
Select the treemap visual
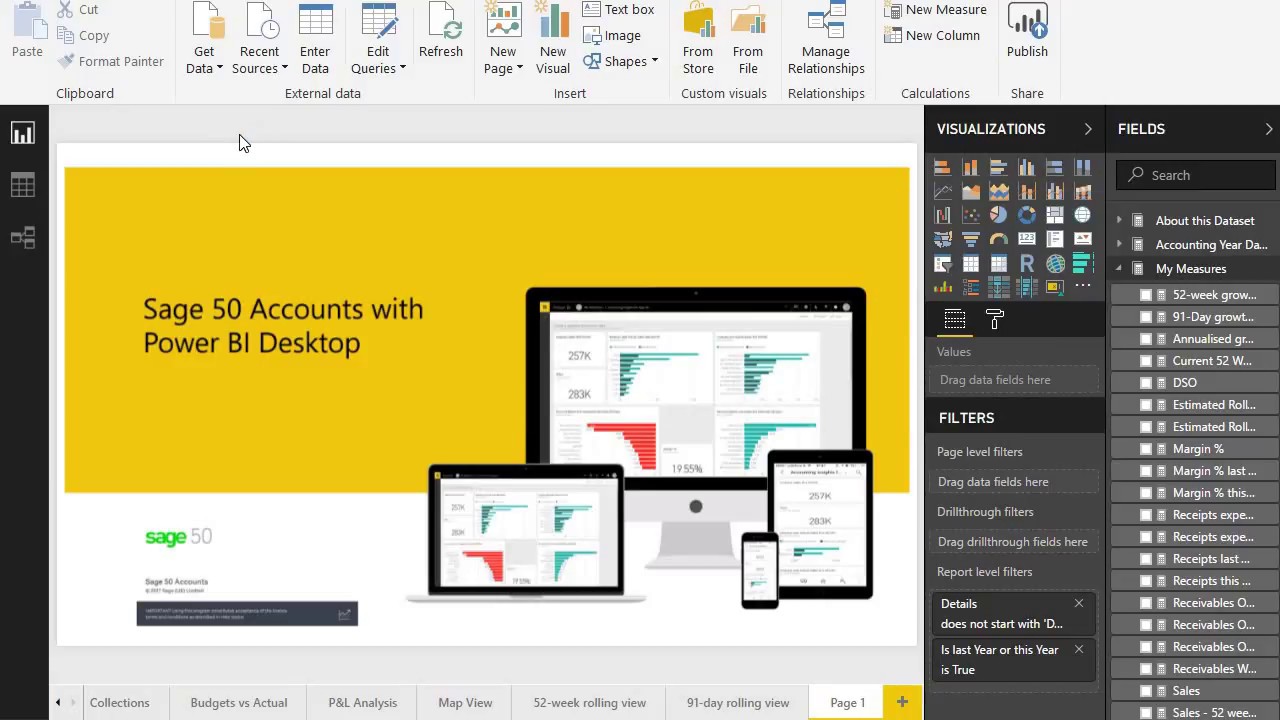pos(1055,215)
